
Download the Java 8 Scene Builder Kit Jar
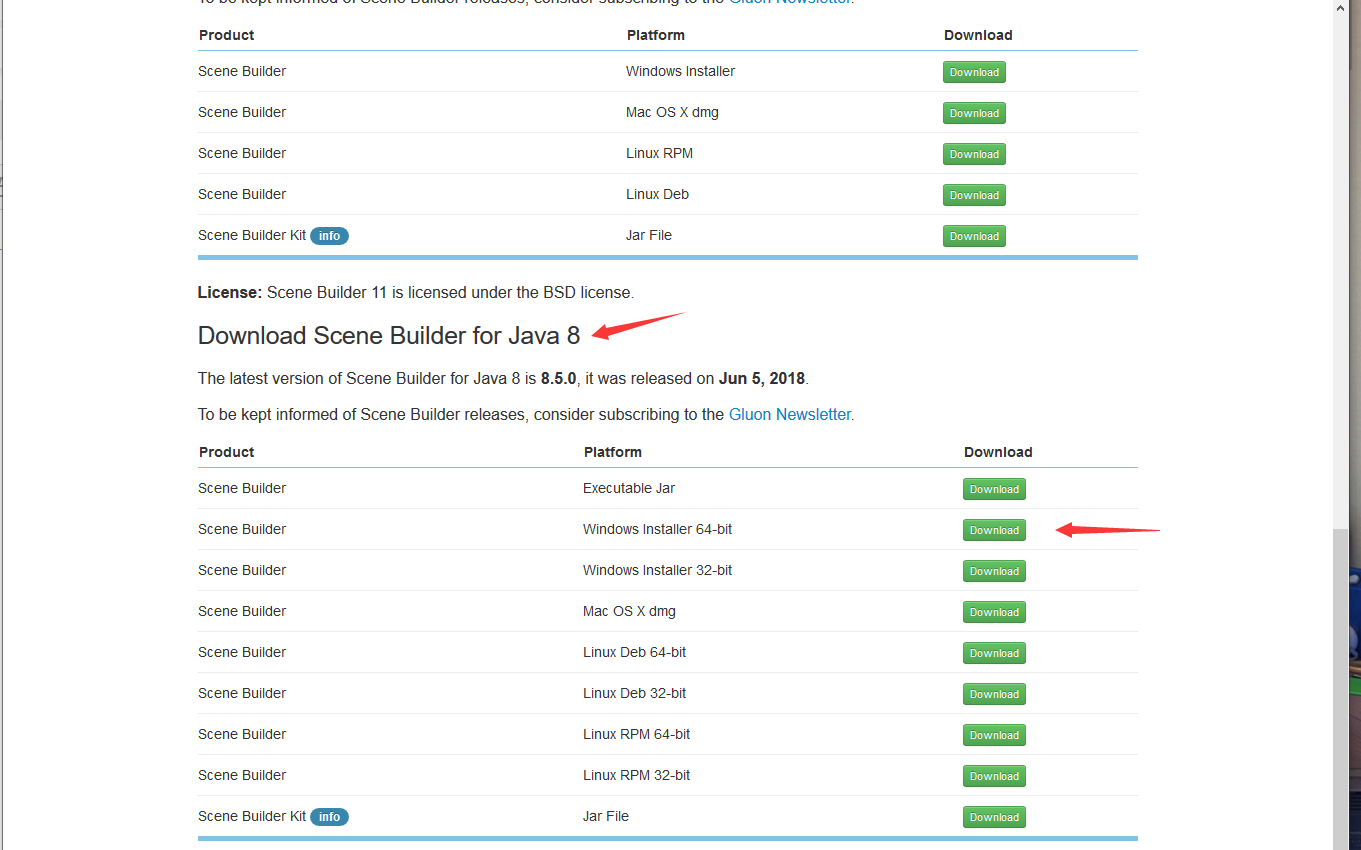coord(993,816)
